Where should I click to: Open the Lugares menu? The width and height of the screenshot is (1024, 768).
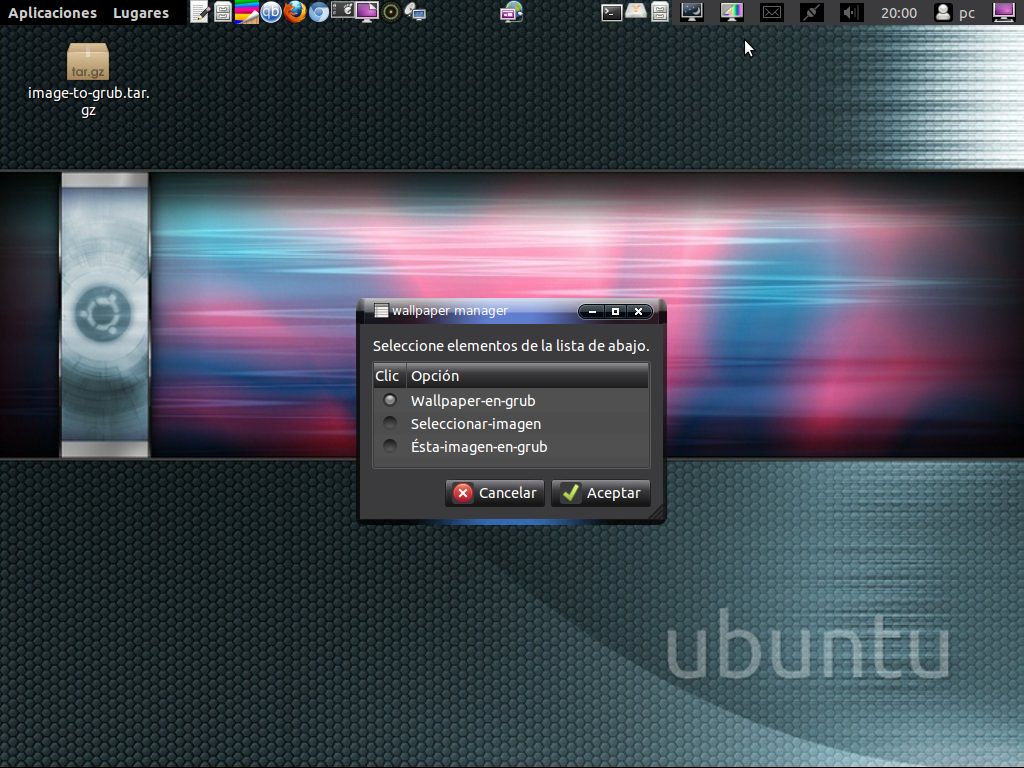(x=140, y=12)
